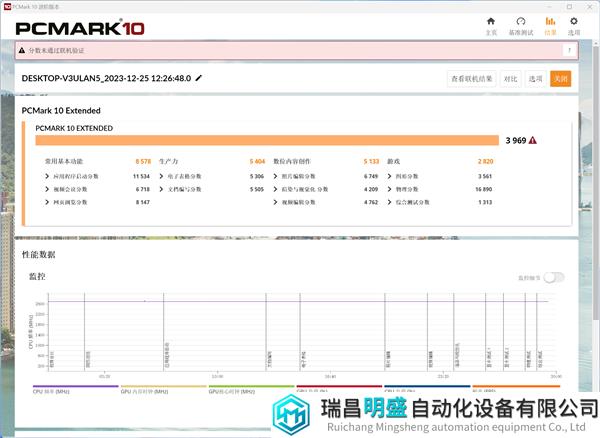The width and height of the screenshot is (600, 438).
Task: Click the Gaming (游戏) score 2 820
Action: point(485,161)
